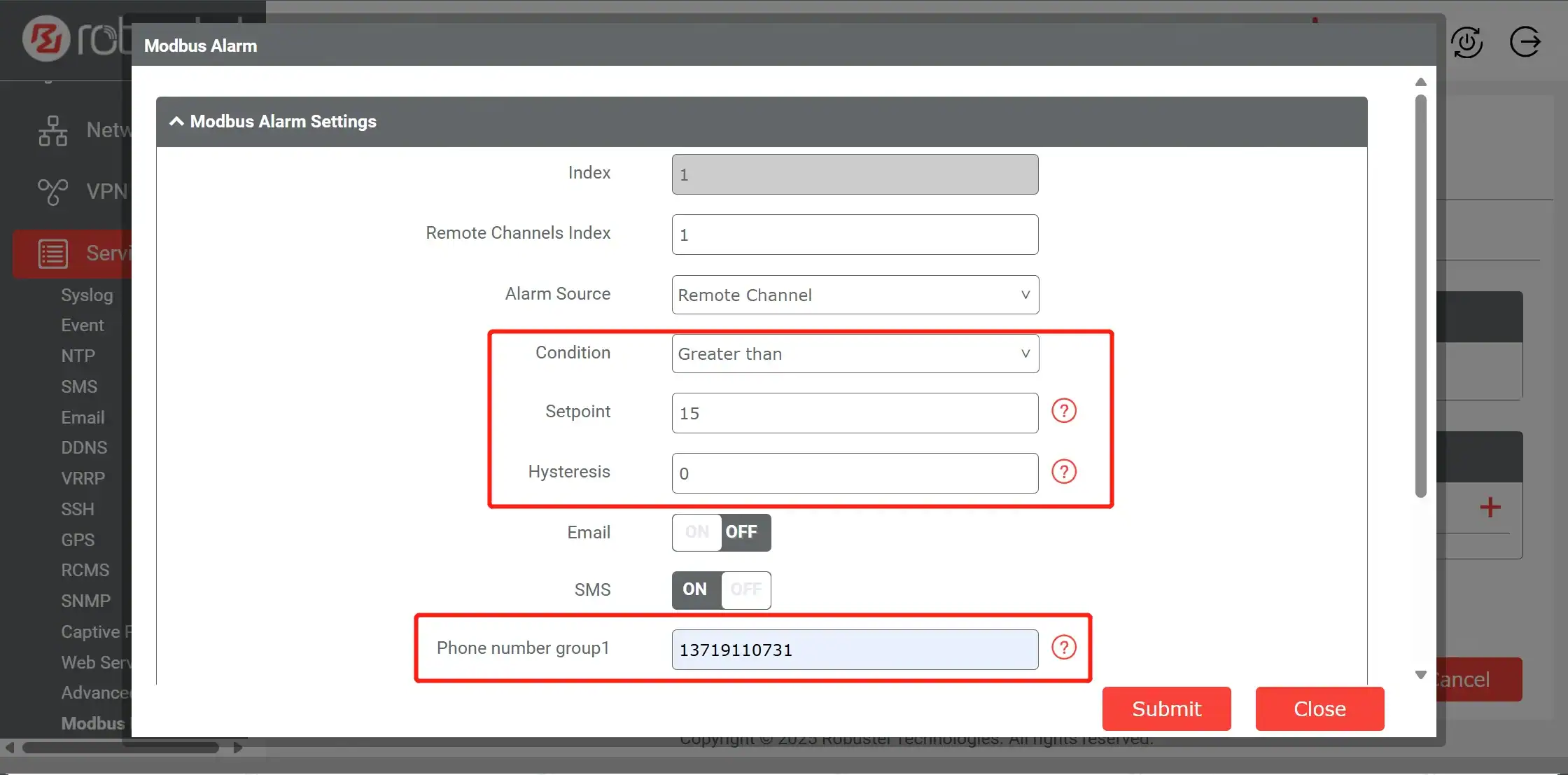The width and height of the screenshot is (1568, 775).
Task: Open the SNMP settings page
Action: (85, 601)
